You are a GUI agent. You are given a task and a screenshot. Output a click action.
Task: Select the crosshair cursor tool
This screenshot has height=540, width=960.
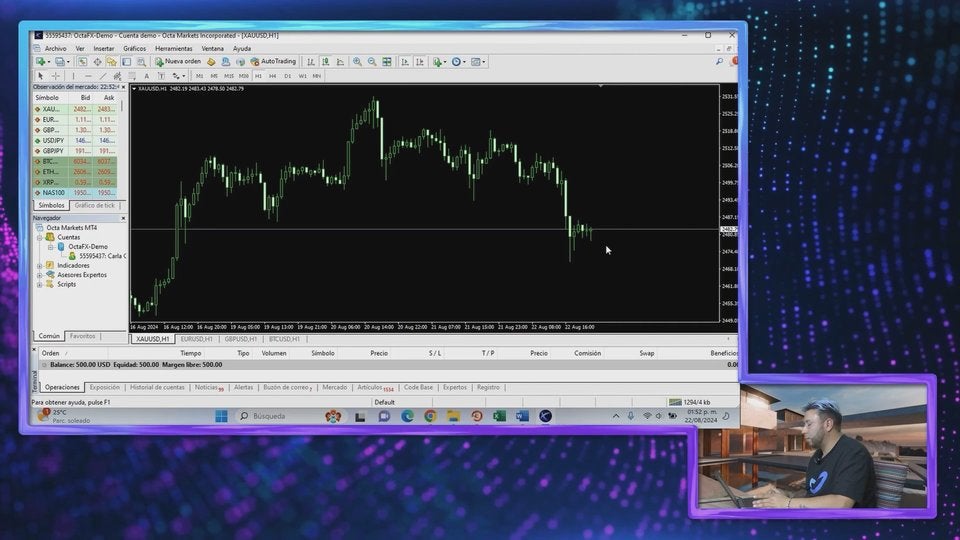(x=55, y=75)
